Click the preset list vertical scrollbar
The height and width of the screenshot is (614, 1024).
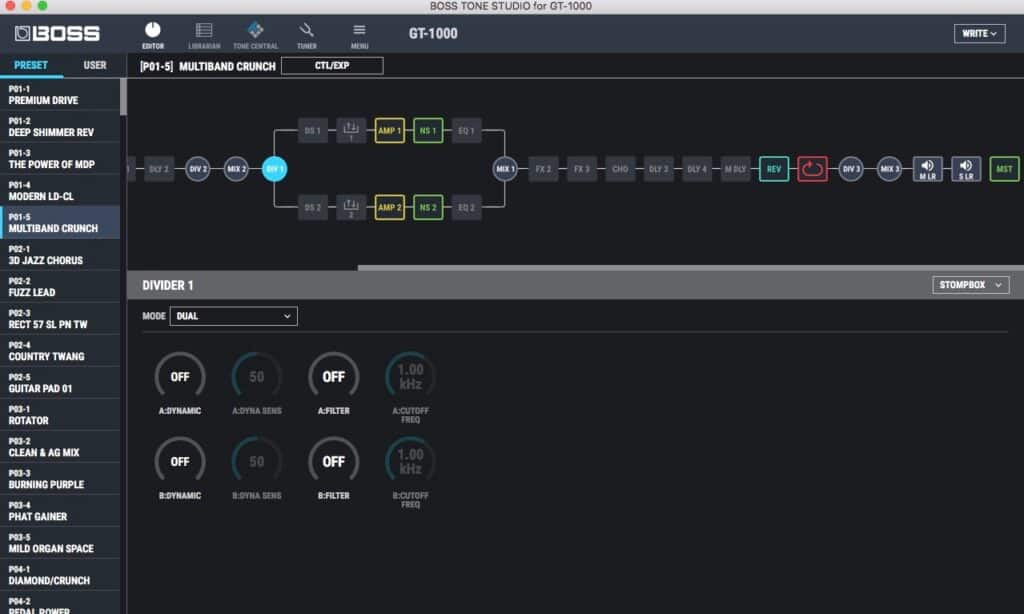coord(123,97)
